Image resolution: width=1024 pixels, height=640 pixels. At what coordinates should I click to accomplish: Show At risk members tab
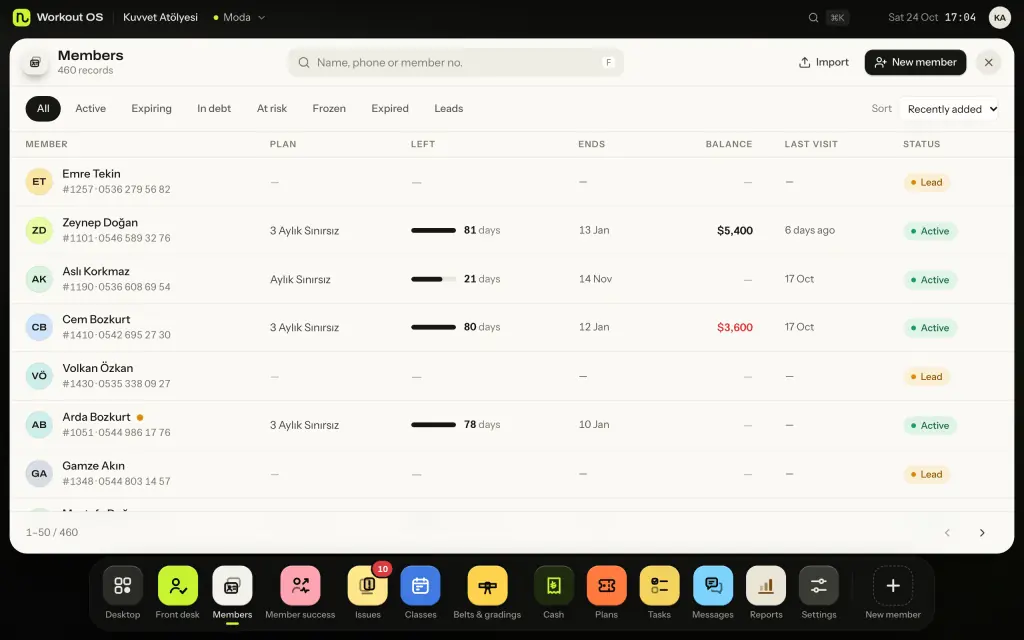tap(272, 108)
